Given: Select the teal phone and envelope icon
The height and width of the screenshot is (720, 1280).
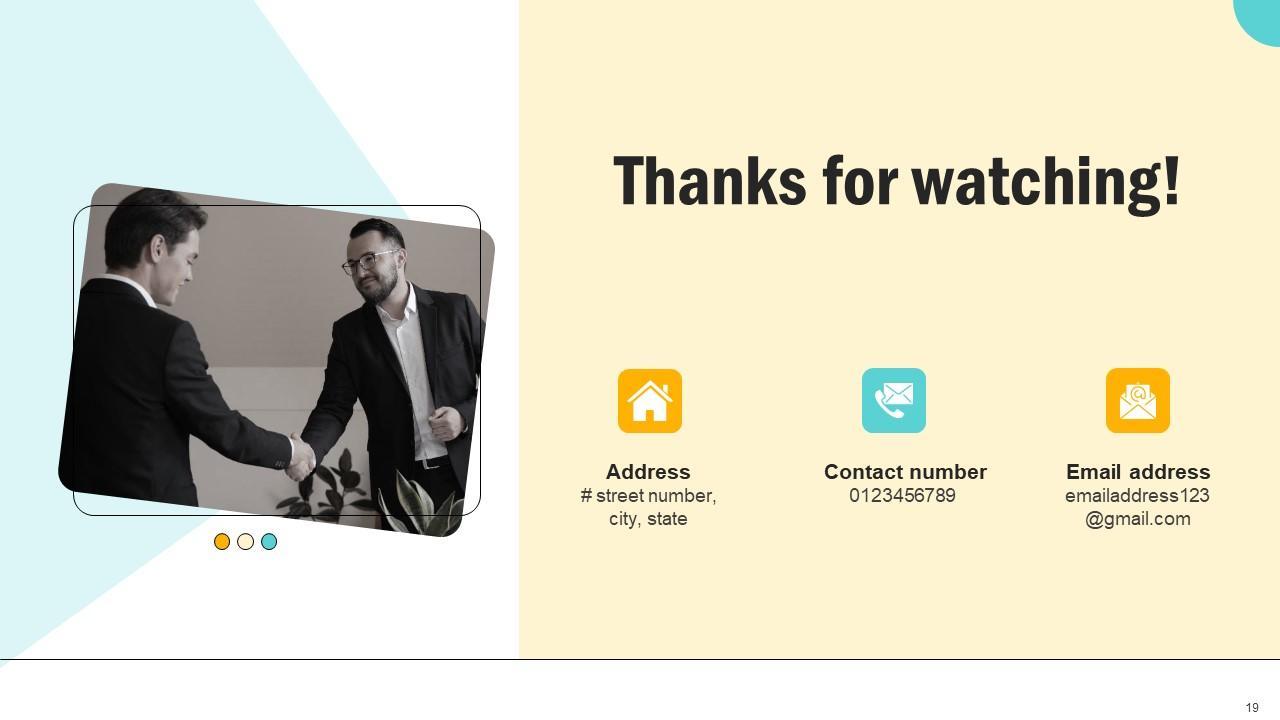Looking at the screenshot, I should coord(894,401).
